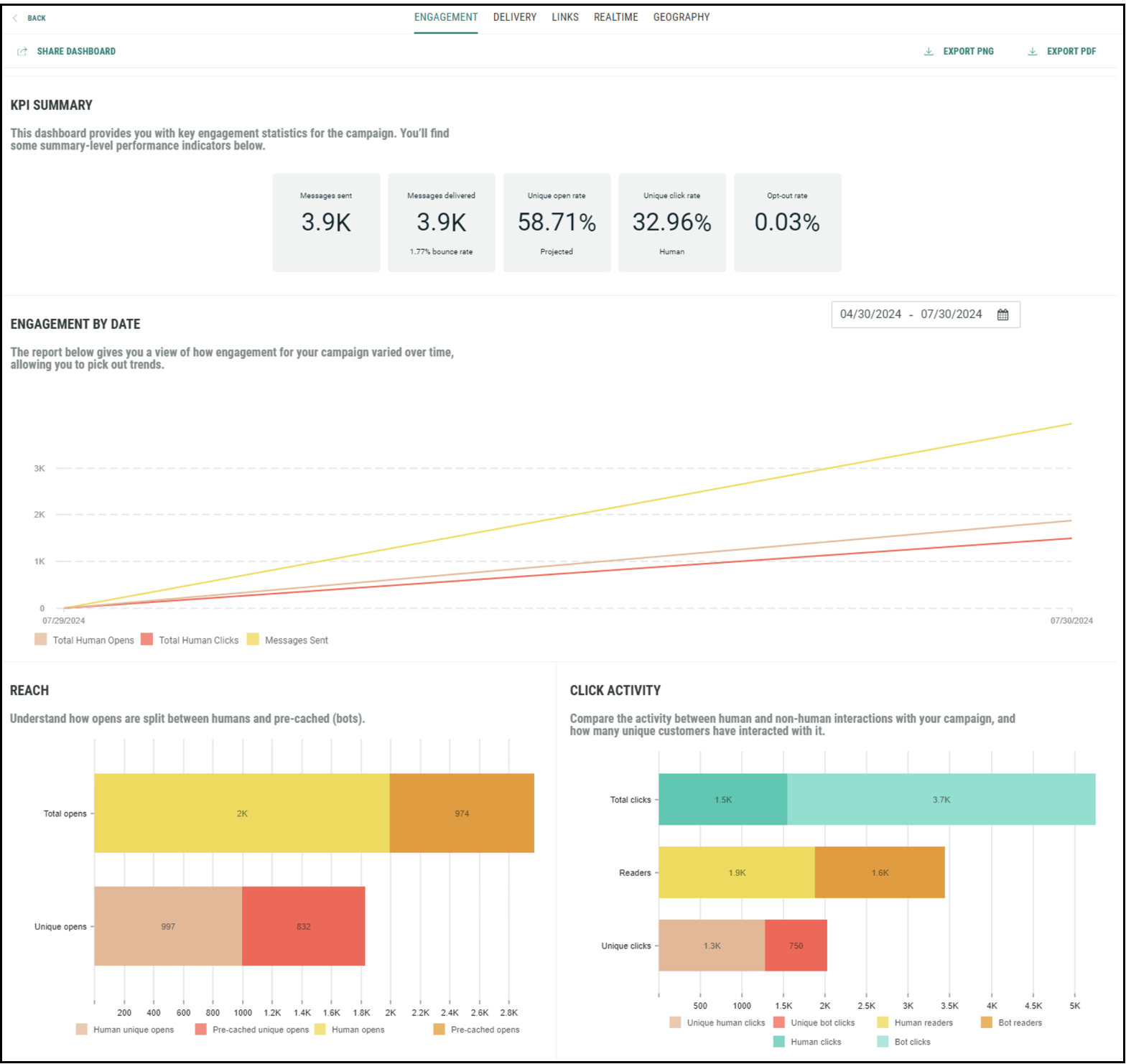Click the Human readers legend swatch

883,1022
